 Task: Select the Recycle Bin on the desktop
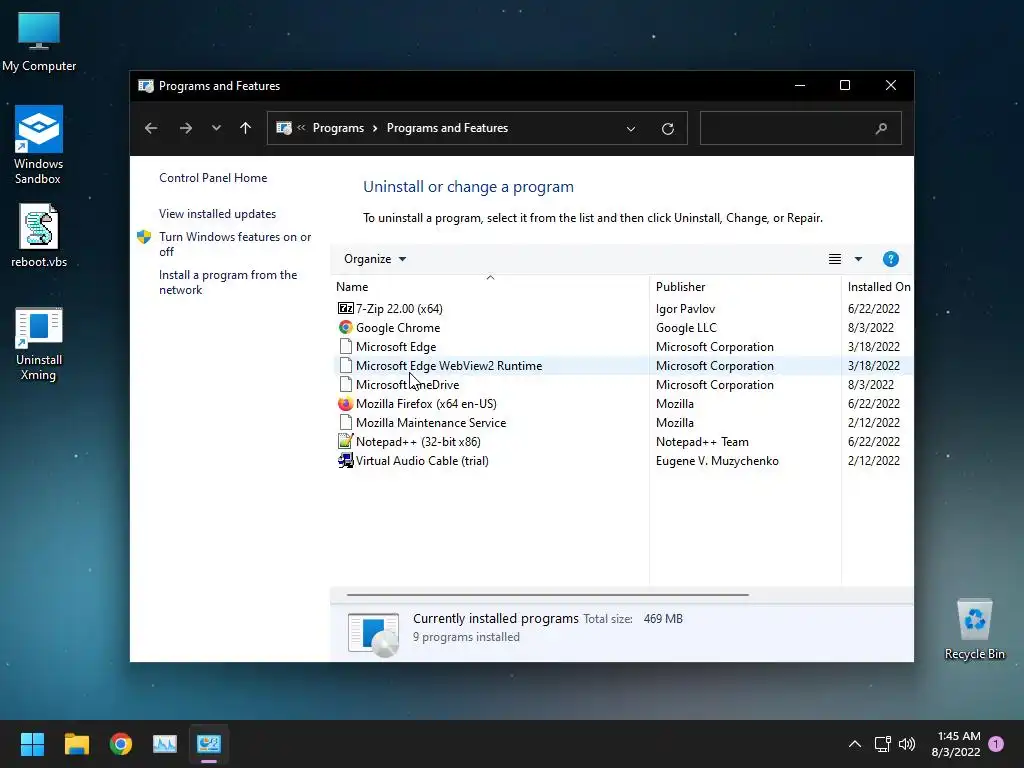point(974,630)
